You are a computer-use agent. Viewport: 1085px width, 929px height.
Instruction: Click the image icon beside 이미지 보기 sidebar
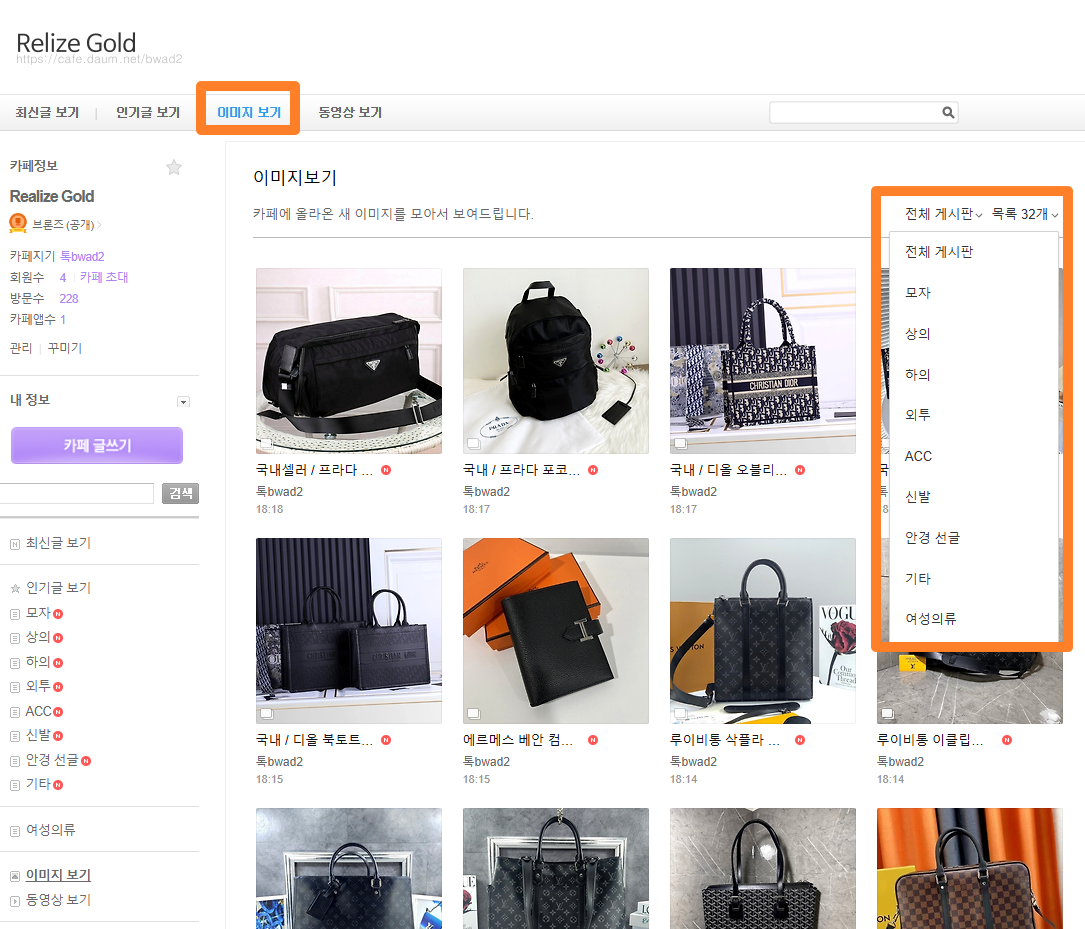point(15,876)
